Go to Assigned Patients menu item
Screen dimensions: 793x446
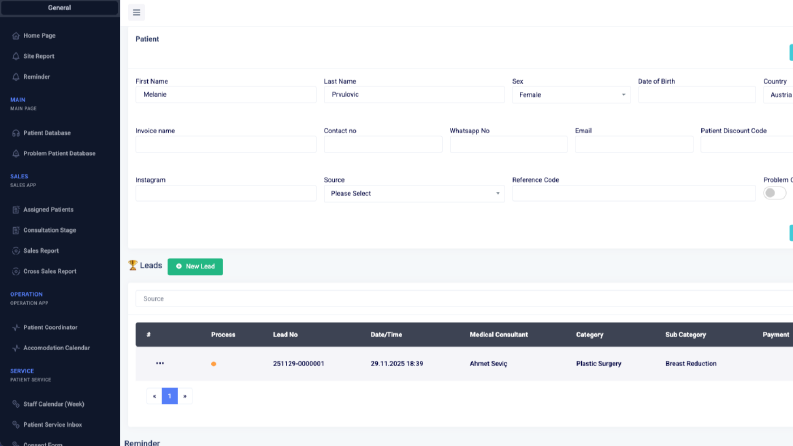click(x=48, y=209)
